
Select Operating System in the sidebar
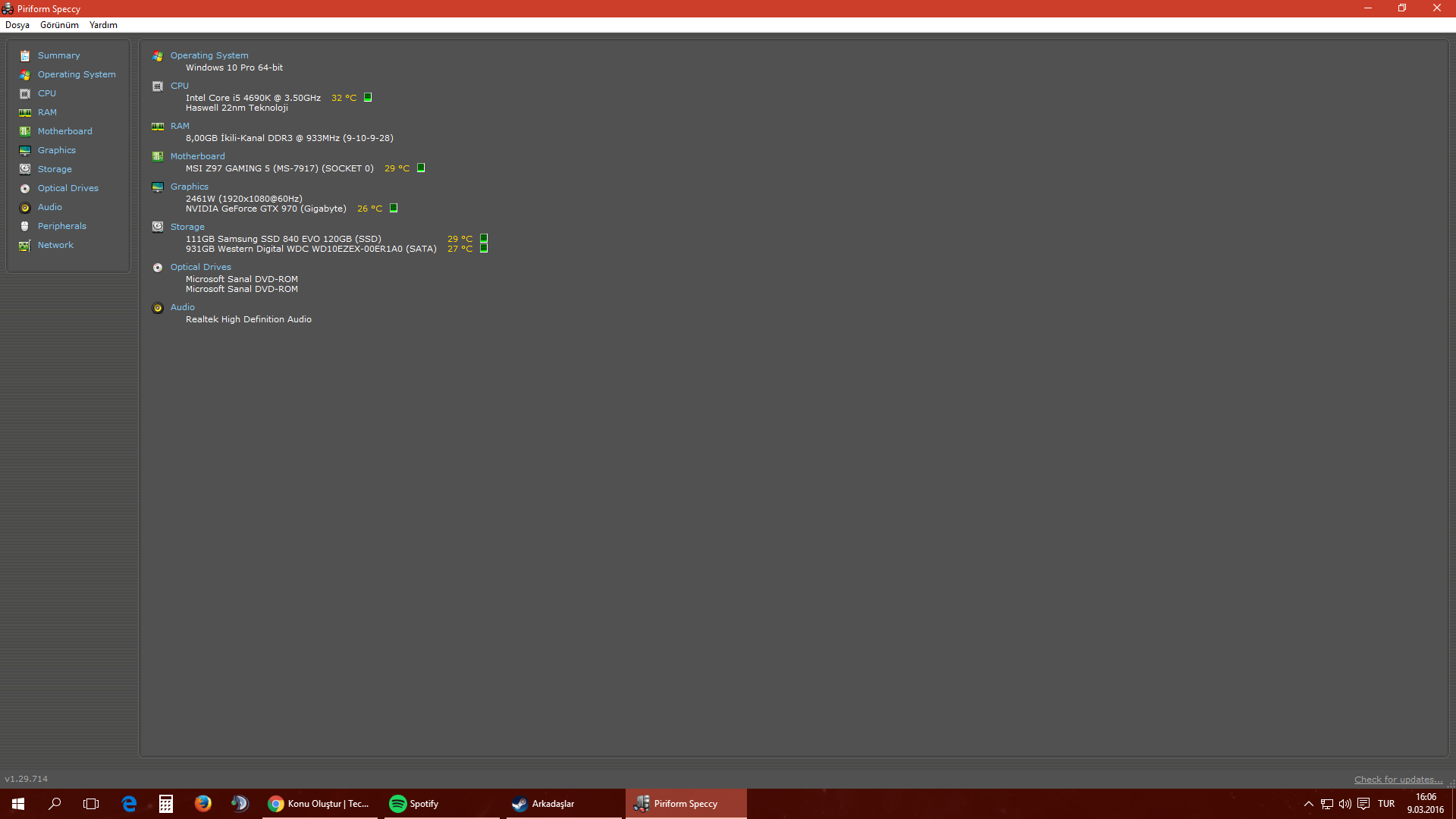point(77,74)
